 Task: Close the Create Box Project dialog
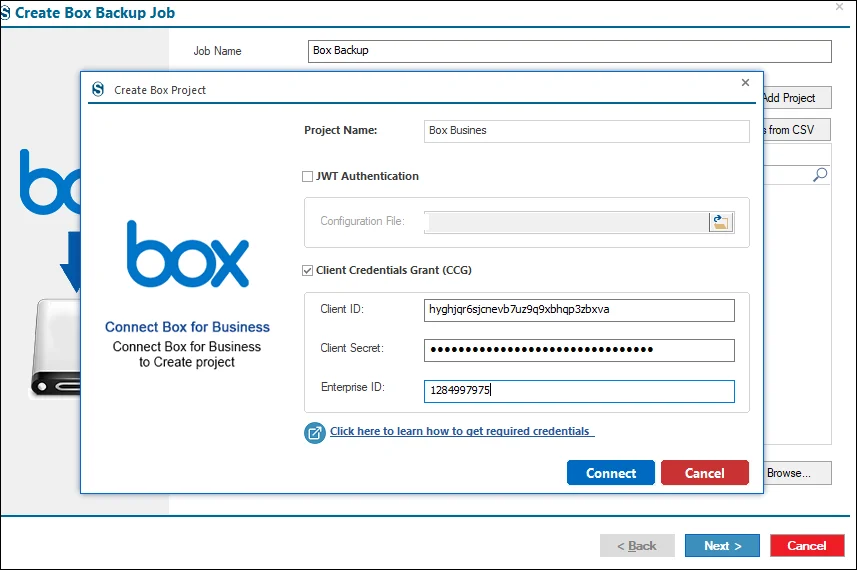[745, 83]
